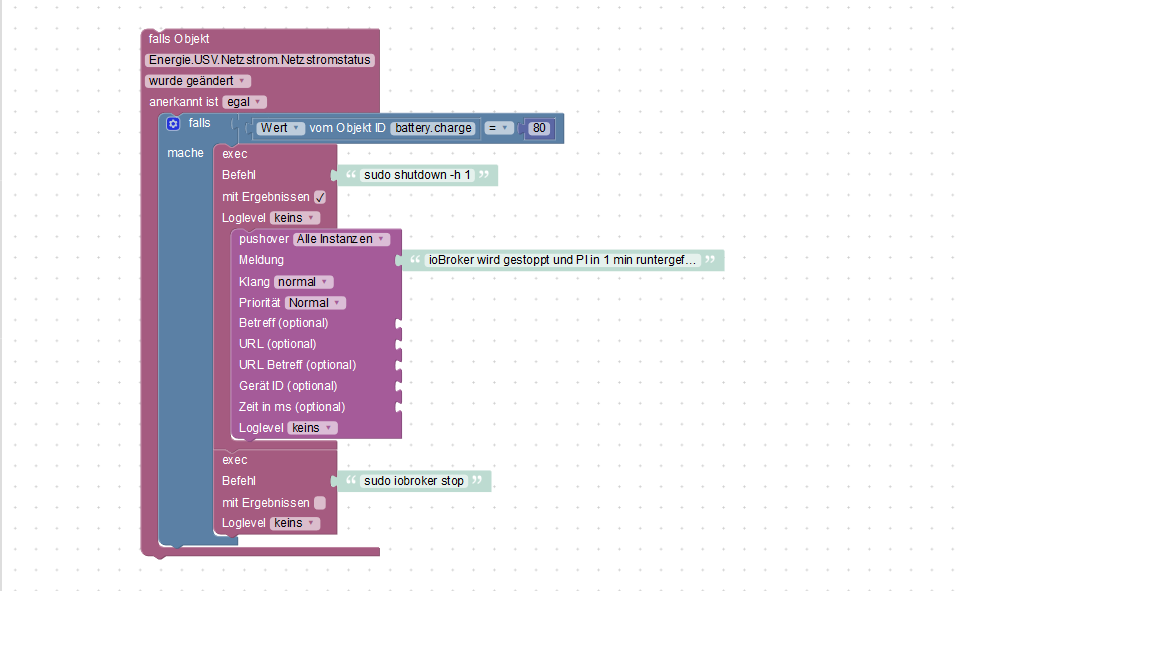Open the 'wurde geändert' dropdown
This screenshot has height=648, width=1152.
[198, 81]
